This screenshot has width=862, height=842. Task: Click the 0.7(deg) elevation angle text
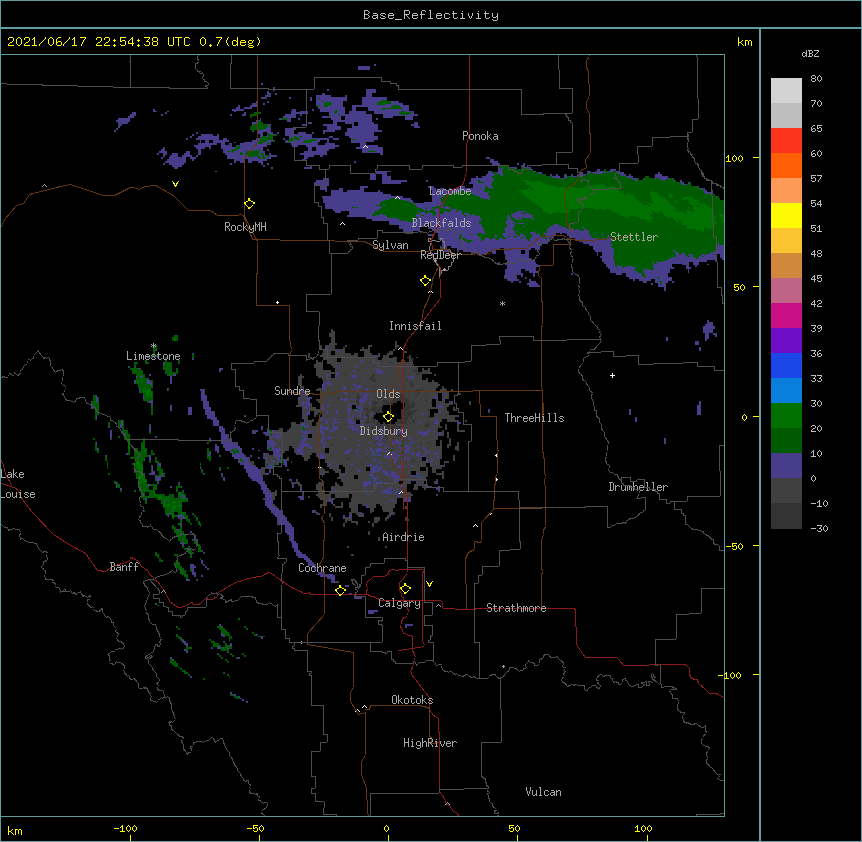pos(230,42)
